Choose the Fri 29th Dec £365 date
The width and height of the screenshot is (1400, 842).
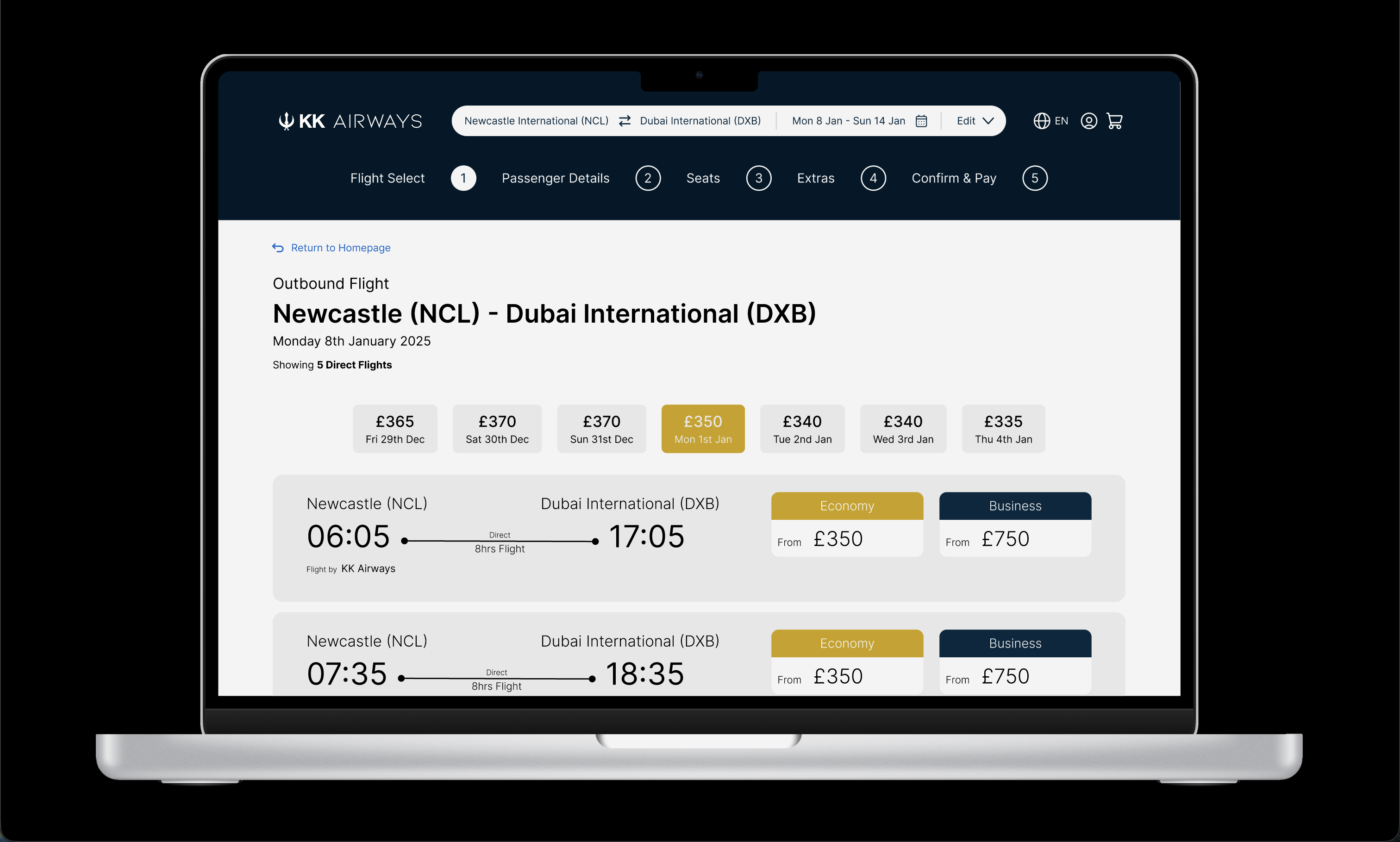pyautogui.click(x=395, y=429)
